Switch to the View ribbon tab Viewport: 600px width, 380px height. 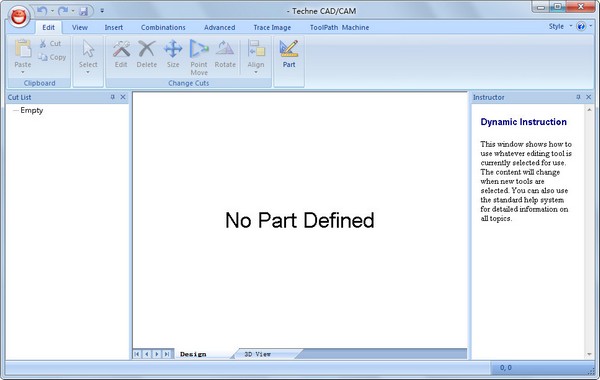click(80, 28)
